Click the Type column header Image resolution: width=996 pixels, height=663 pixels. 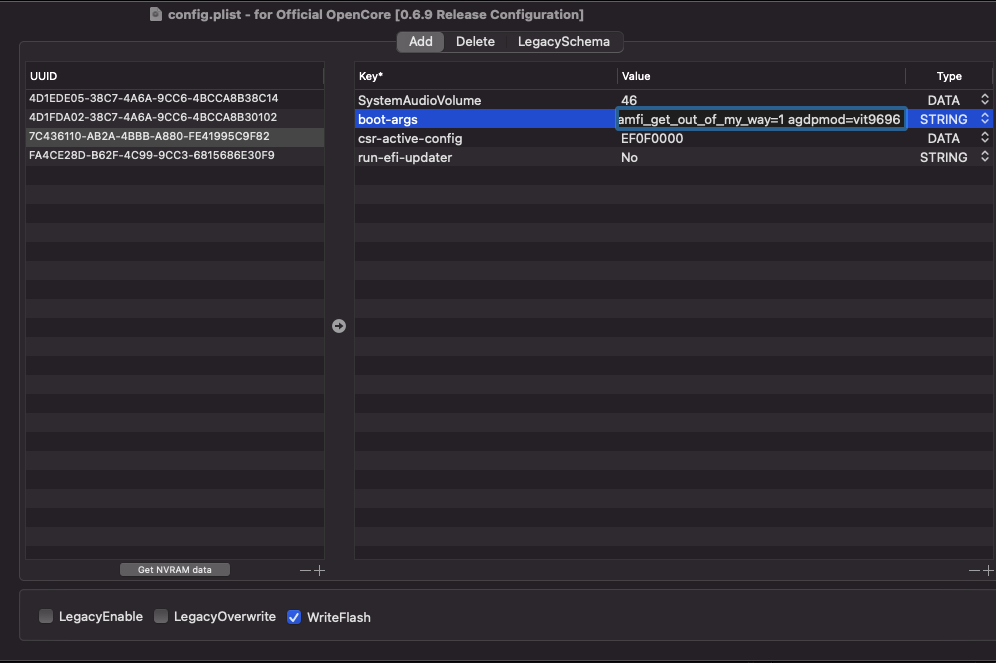948,76
